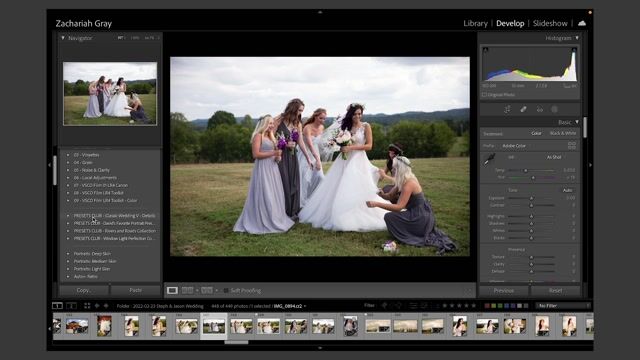Image resolution: width=640 pixels, height=360 pixels.
Task: Enable the Soft Proofing checkbox
Action: pos(226,291)
